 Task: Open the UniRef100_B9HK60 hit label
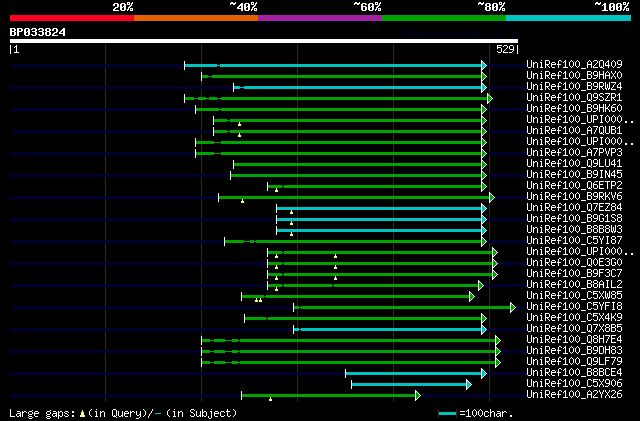tap(574, 109)
